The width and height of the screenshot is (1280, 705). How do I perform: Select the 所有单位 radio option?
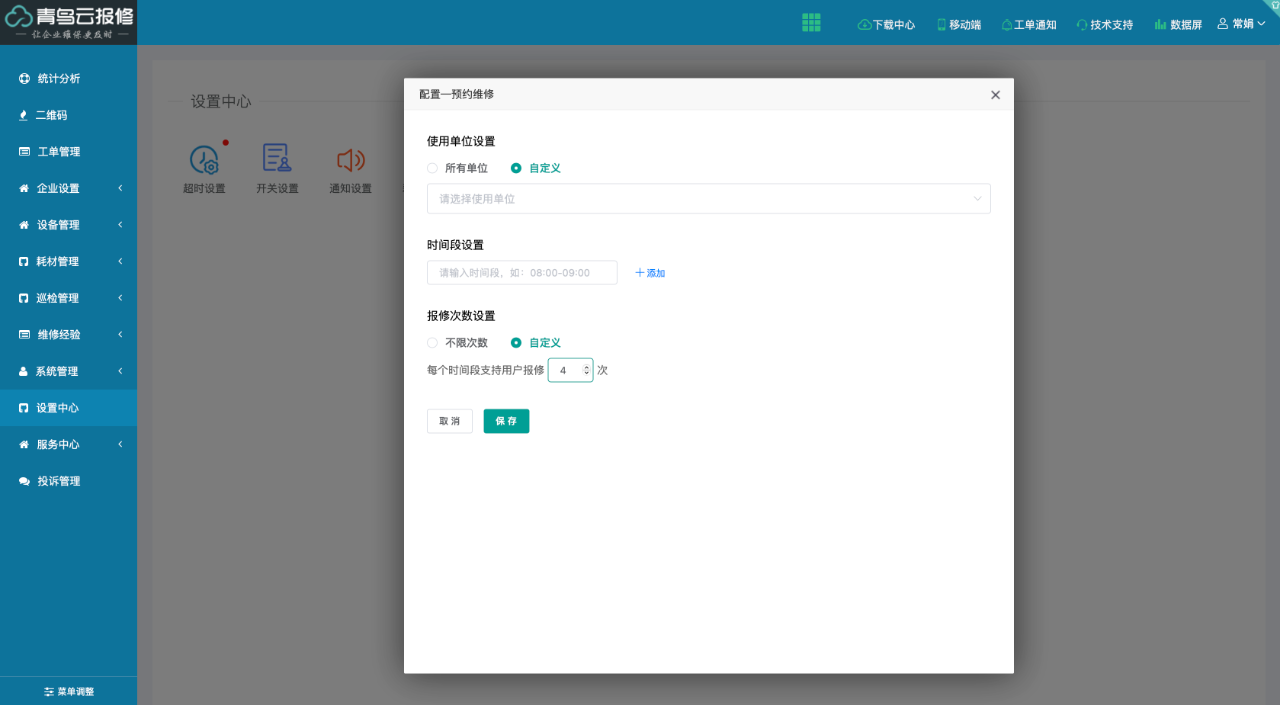432,168
